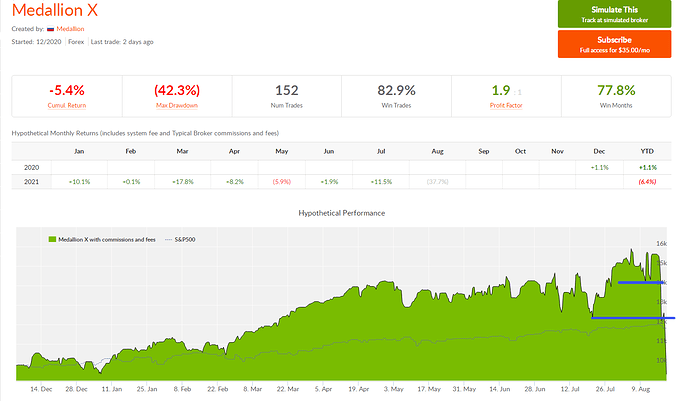Click the (42.3%) max drawdown value
The height and width of the screenshot is (401, 690).
pyautogui.click(x=177, y=90)
